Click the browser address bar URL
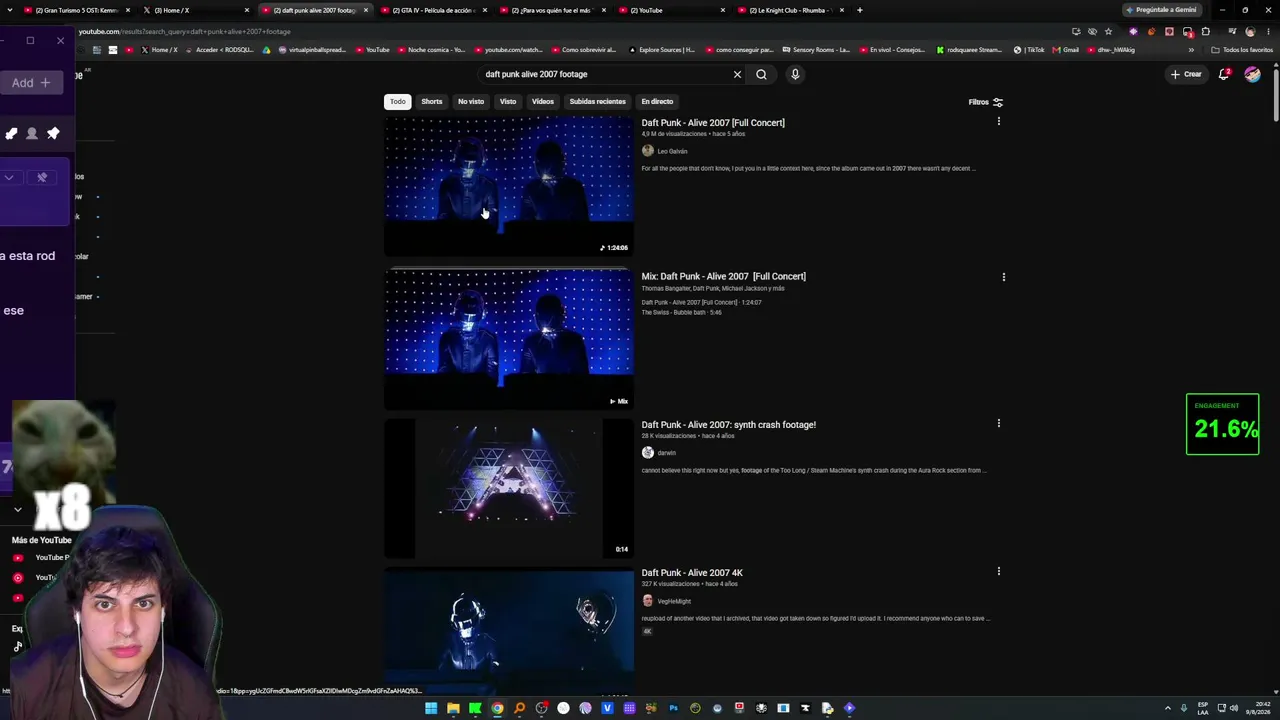This screenshot has height=720, width=1280. point(185,31)
